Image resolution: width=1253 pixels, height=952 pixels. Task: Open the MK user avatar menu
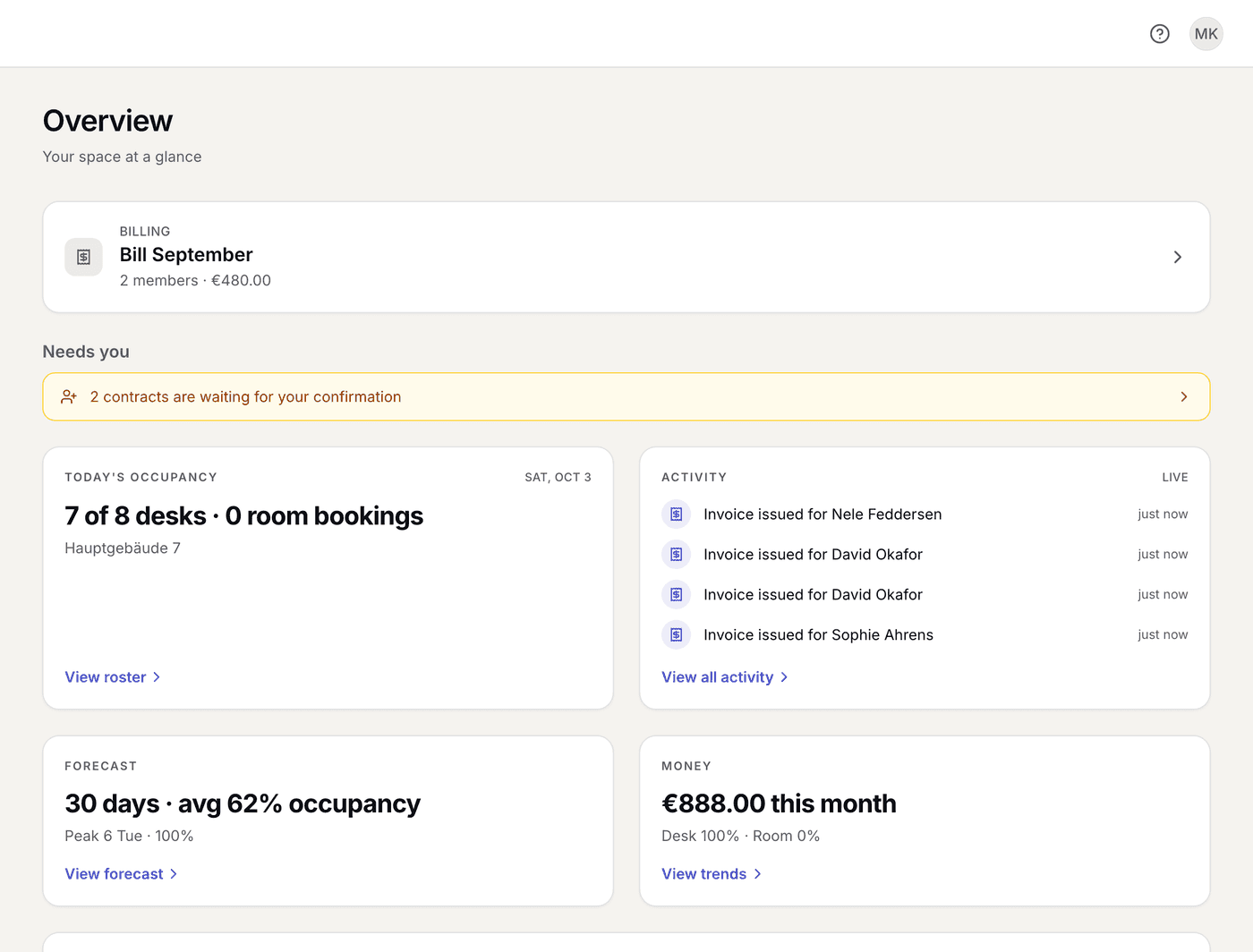pos(1206,34)
